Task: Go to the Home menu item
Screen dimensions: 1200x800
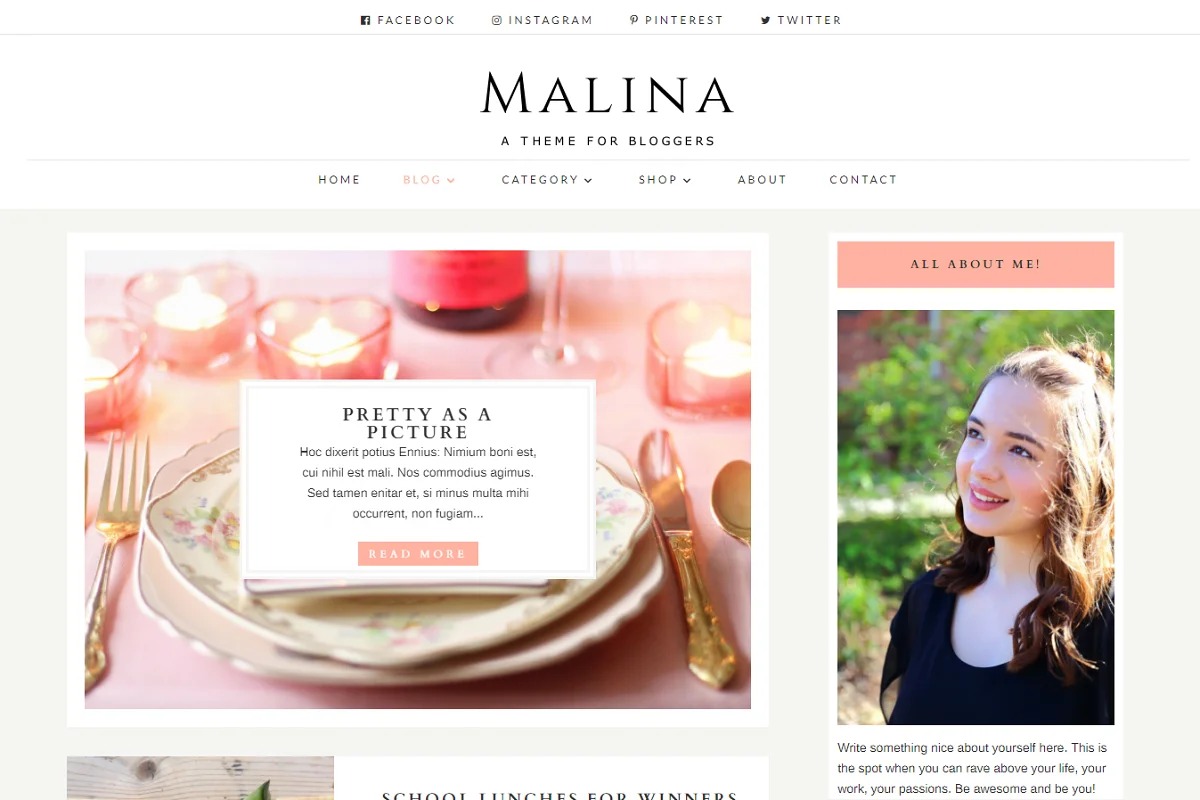Action: pos(339,180)
